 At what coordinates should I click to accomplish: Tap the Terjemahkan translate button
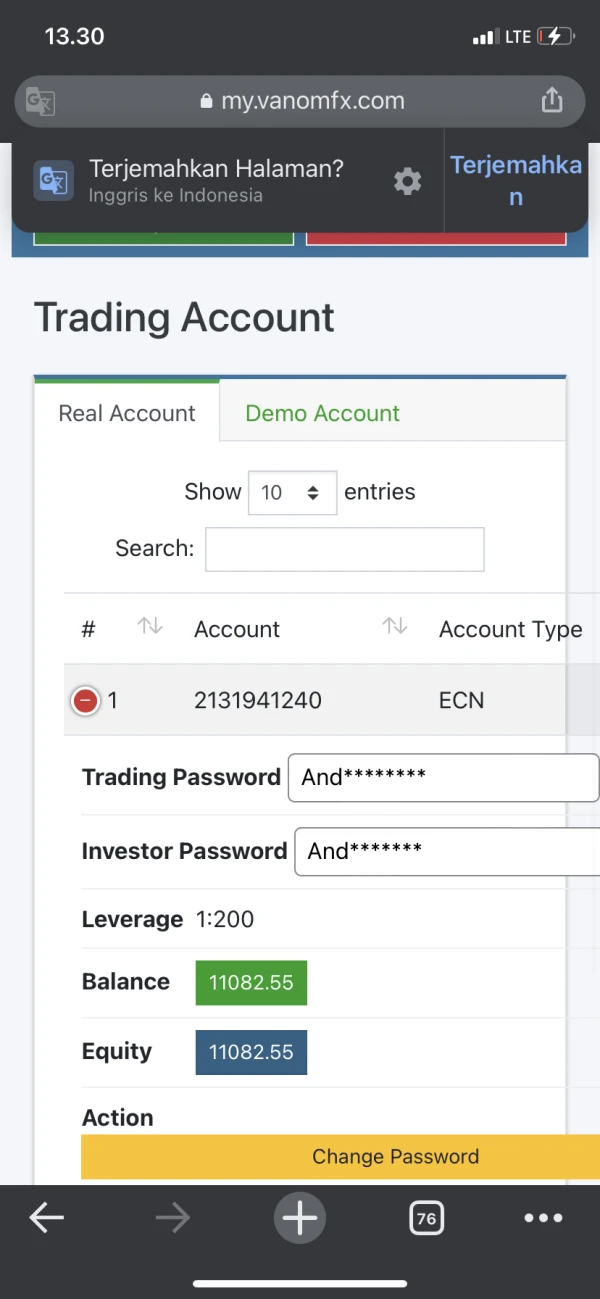(515, 180)
